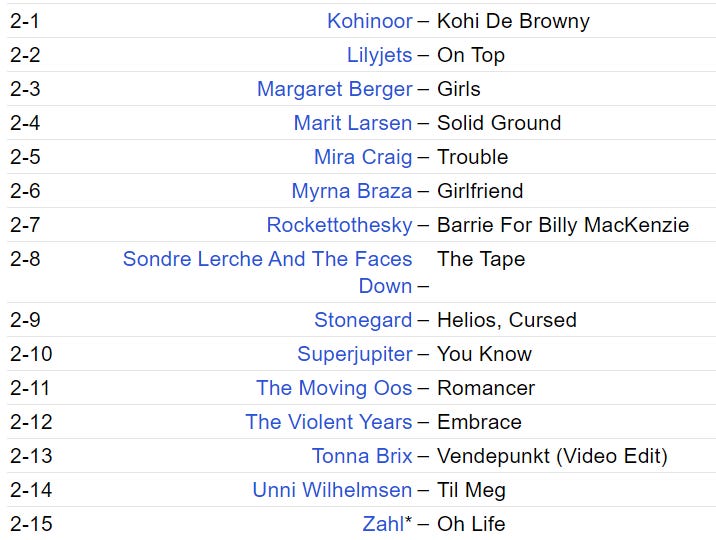The height and width of the screenshot is (540, 716).
Task: Click track title Helios, Cursed
Action: 506,320
